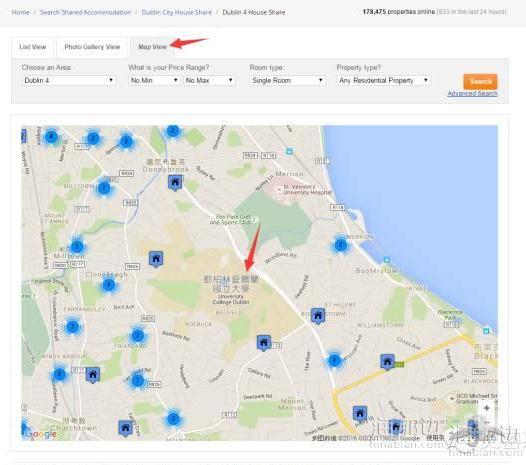Click the house marker east of Clonskeagh
The height and width of the screenshot is (465, 526).
pos(156,259)
